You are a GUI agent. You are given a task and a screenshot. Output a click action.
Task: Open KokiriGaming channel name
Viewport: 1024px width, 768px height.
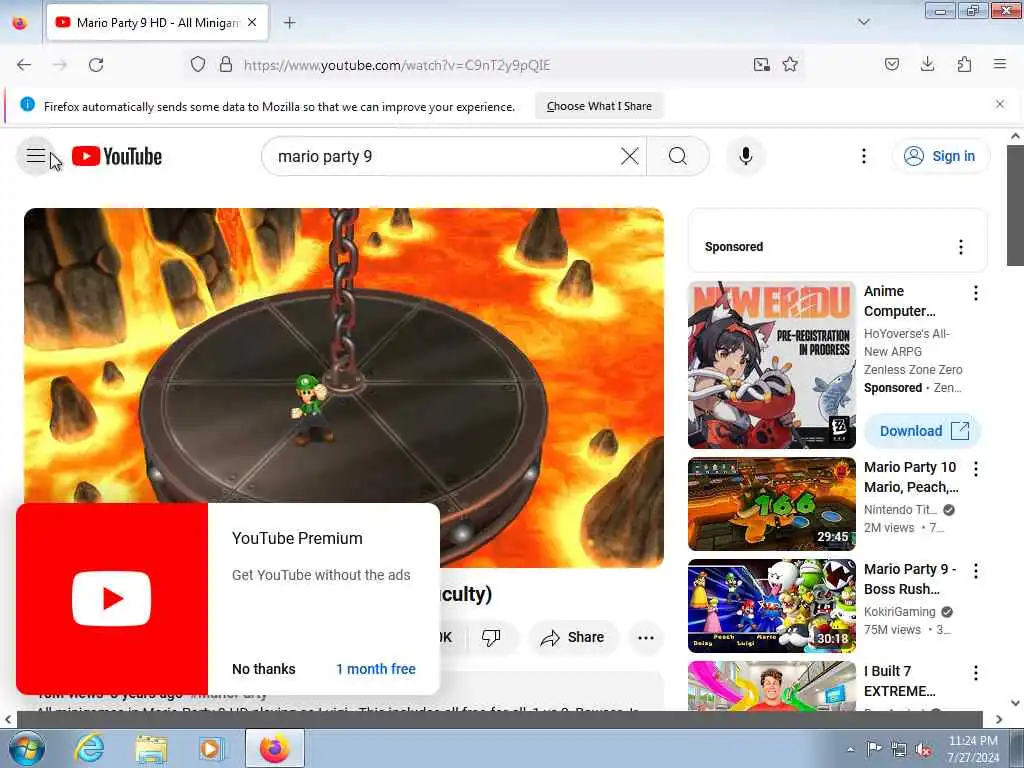click(900, 612)
